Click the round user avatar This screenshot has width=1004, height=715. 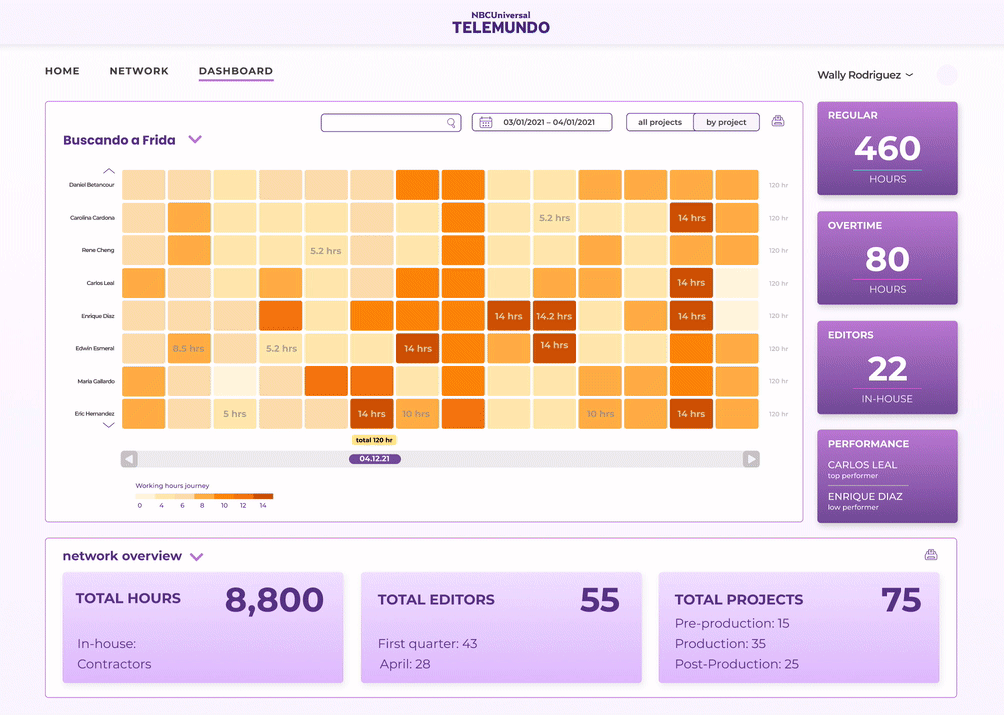tap(947, 75)
